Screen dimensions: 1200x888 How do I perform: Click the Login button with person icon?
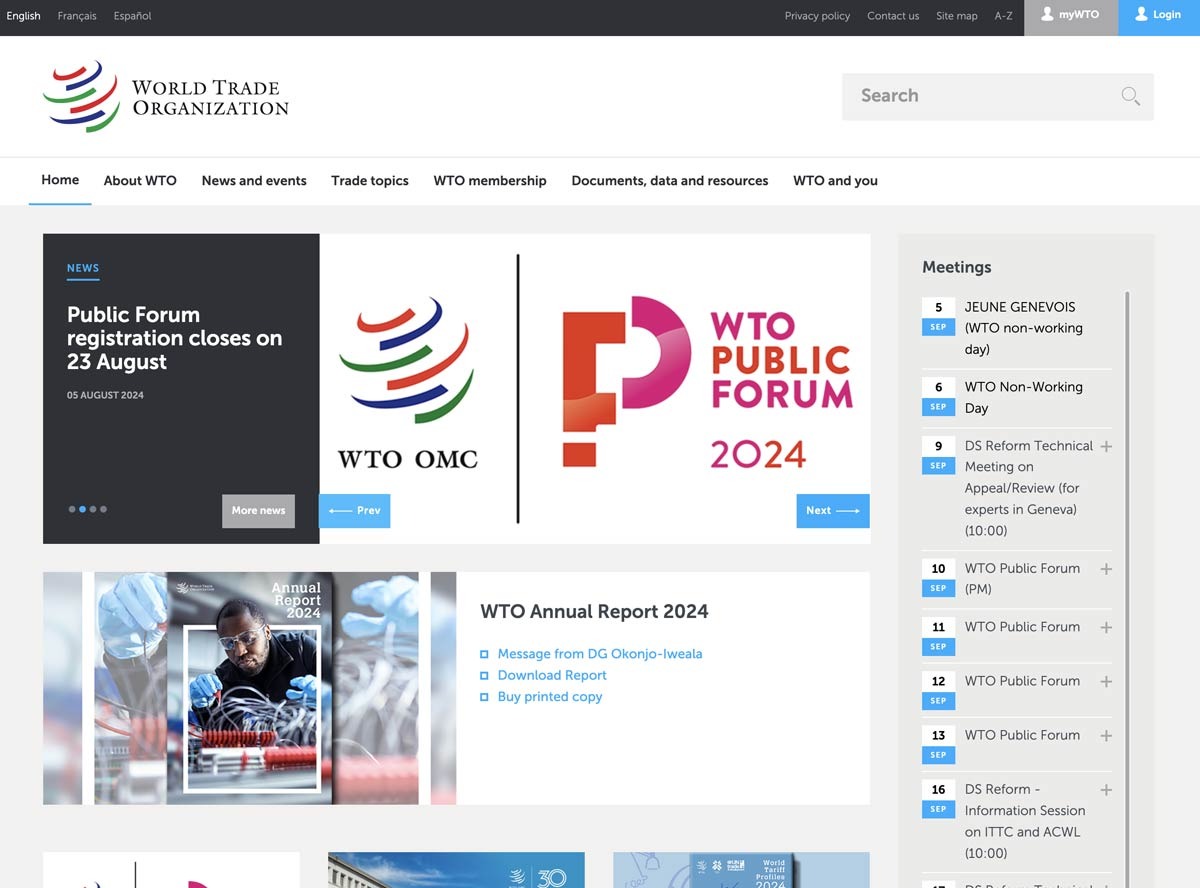(1158, 16)
